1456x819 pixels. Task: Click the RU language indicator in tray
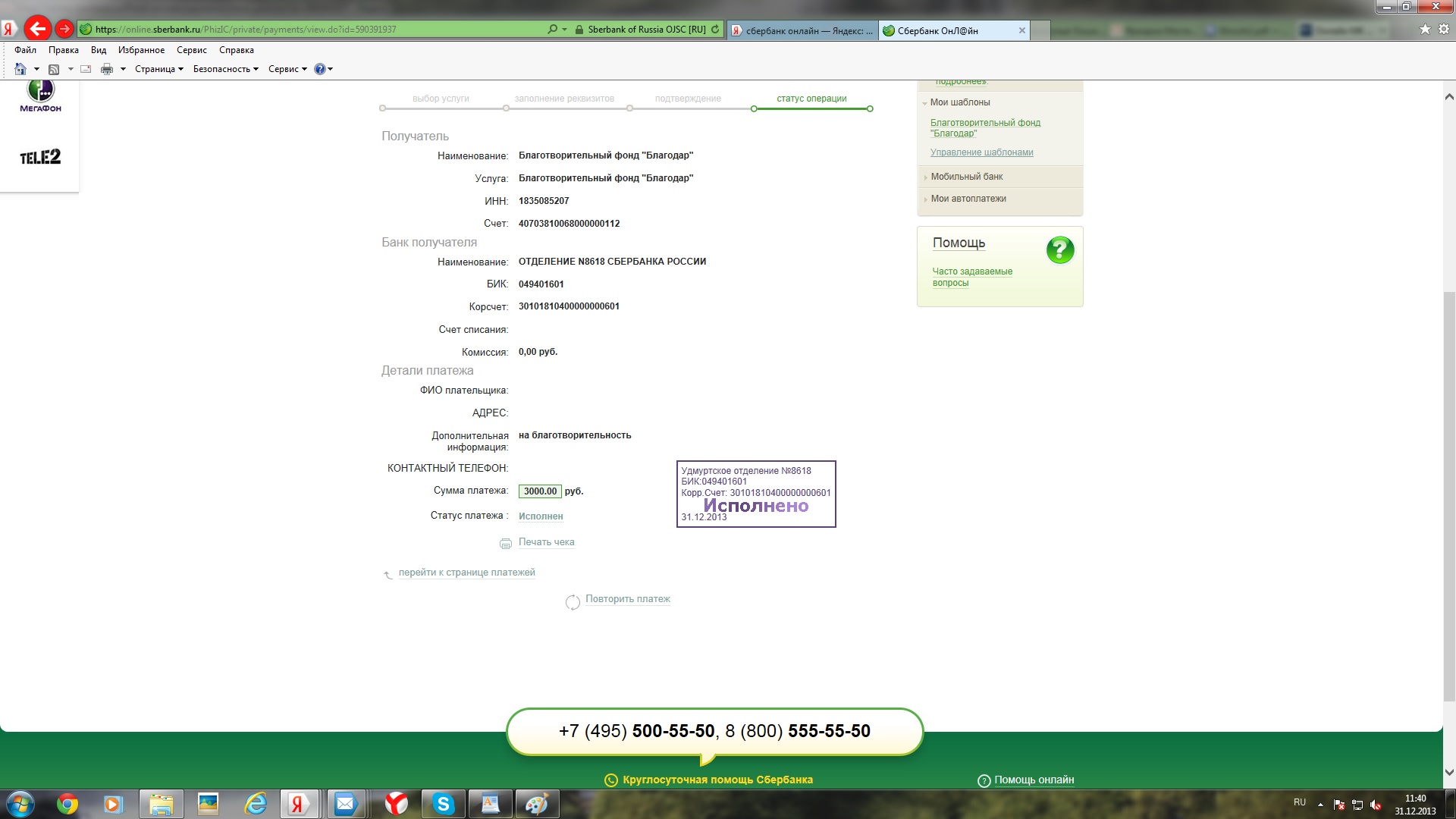click(x=1300, y=802)
